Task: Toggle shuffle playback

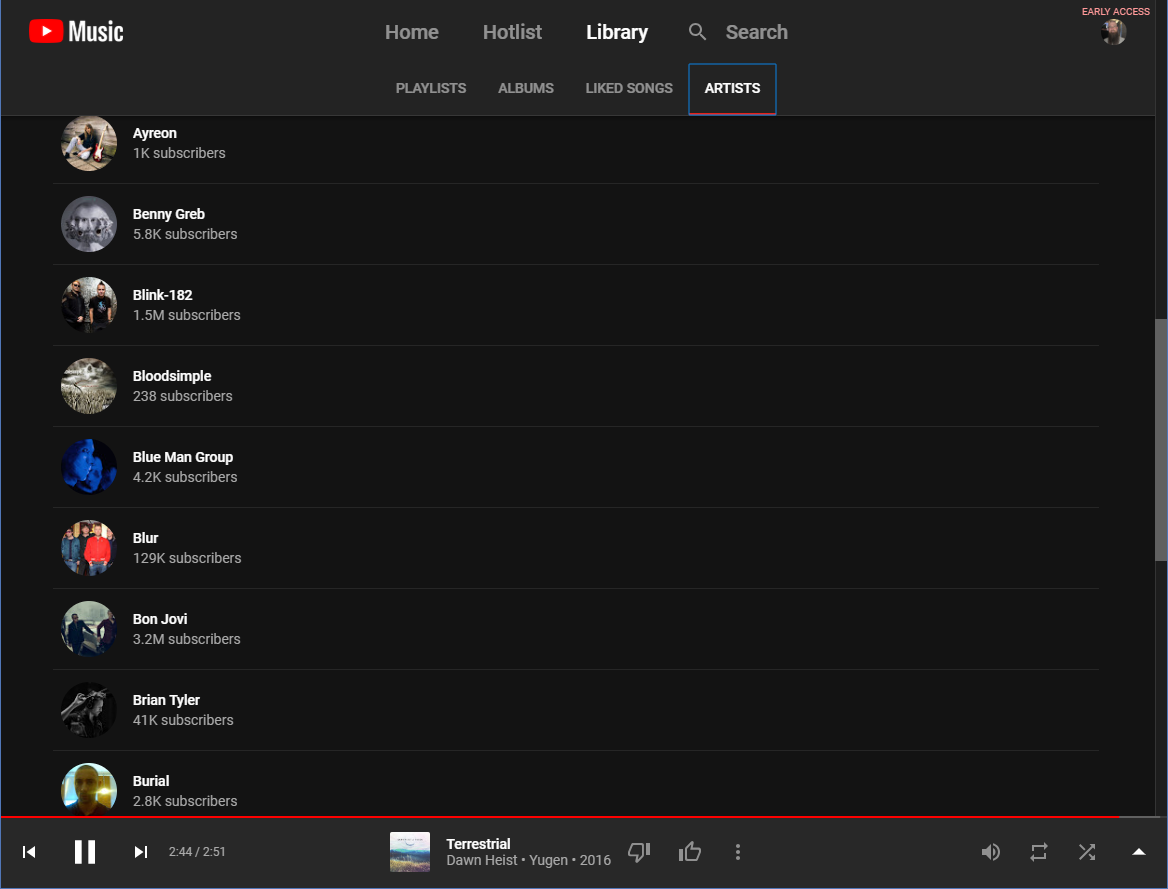Action: tap(1087, 852)
